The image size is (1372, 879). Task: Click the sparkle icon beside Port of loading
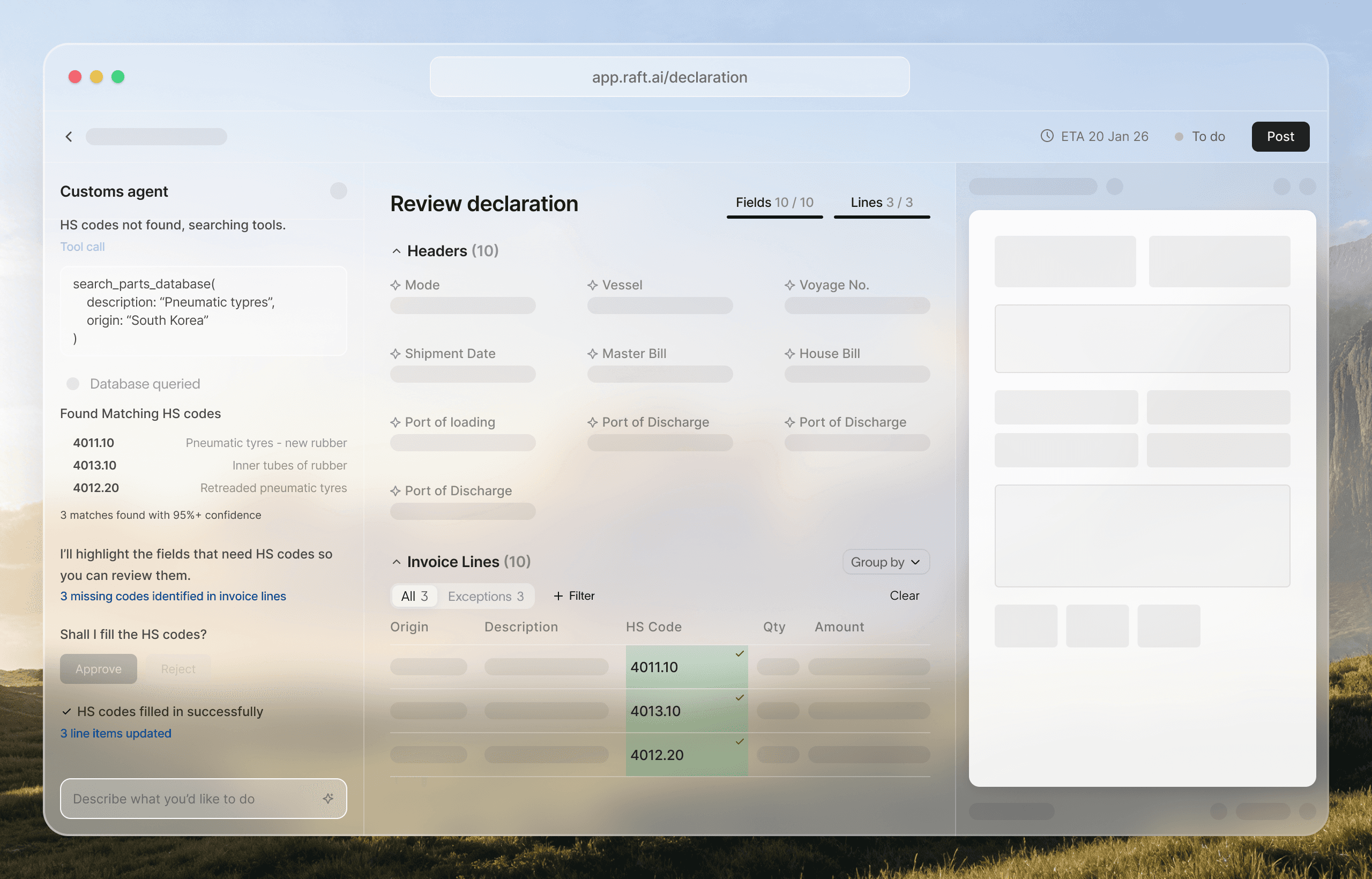pos(395,422)
